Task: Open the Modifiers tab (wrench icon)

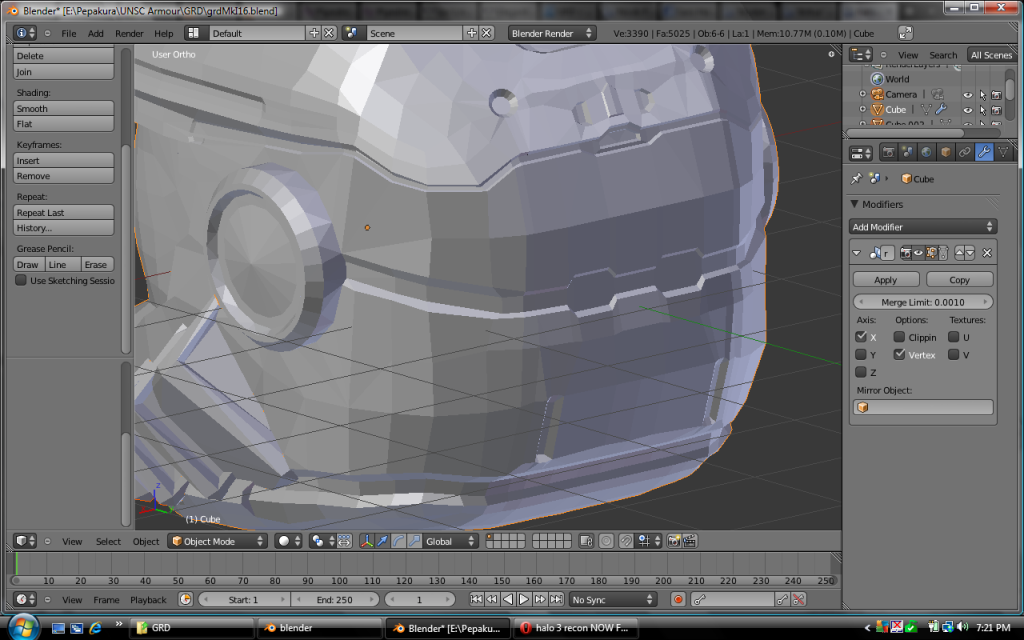Action: click(x=984, y=153)
